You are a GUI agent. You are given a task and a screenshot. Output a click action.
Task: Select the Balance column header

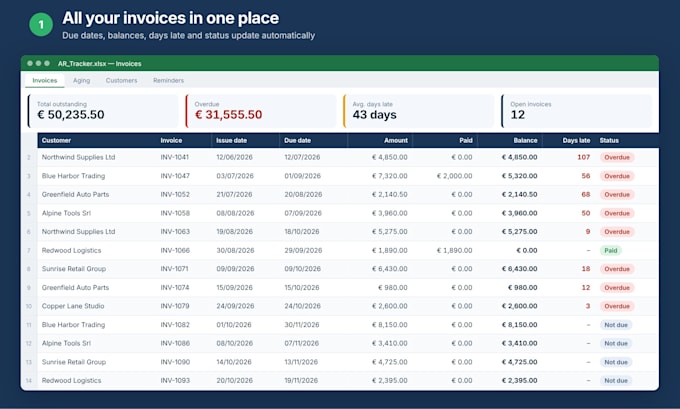[x=525, y=140]
